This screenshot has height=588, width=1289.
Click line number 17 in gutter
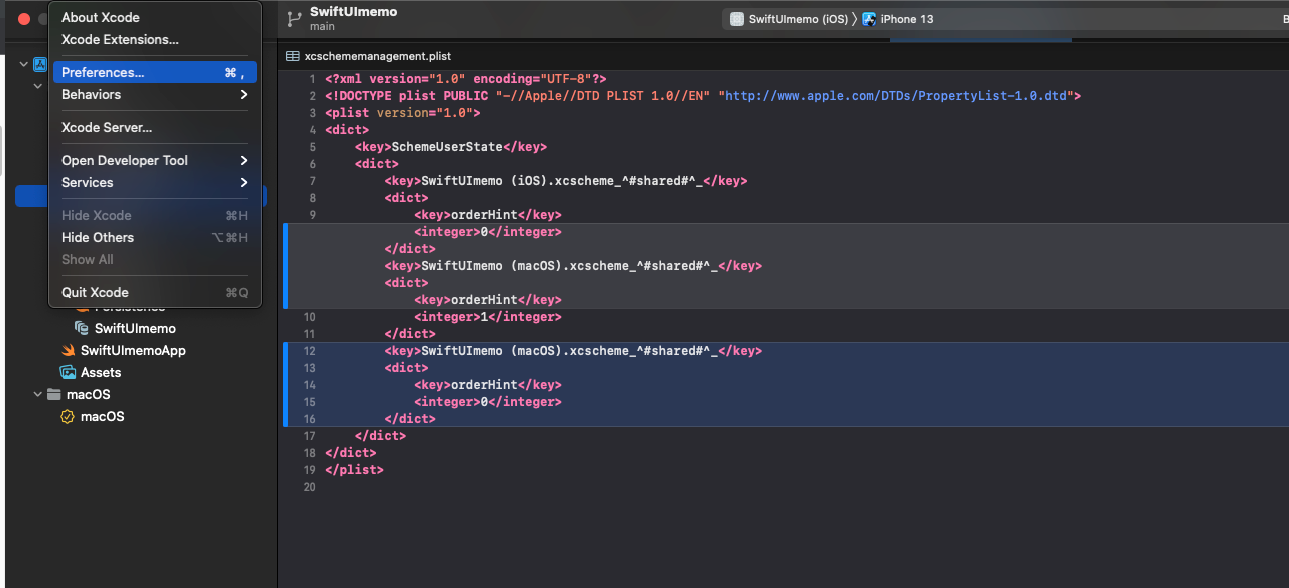(x=308, y=436)
